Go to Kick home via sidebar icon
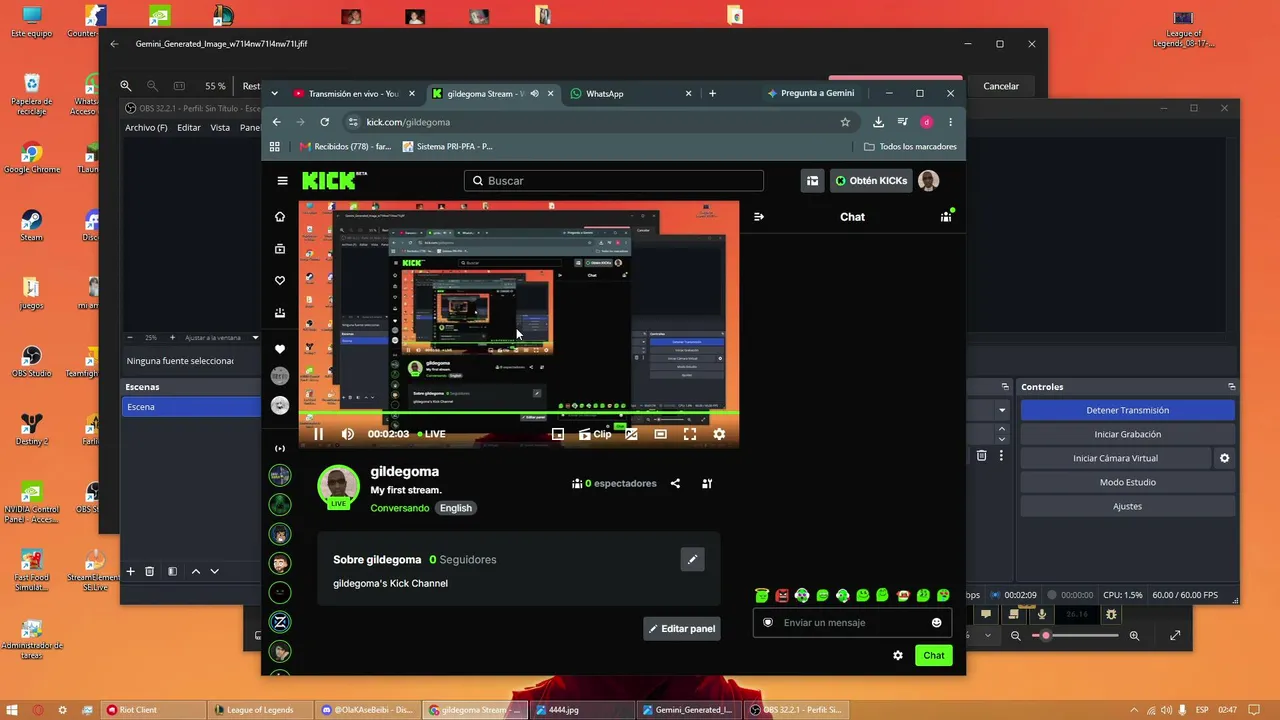This screenshot has height=720, width=1280. tap(280, 217)
